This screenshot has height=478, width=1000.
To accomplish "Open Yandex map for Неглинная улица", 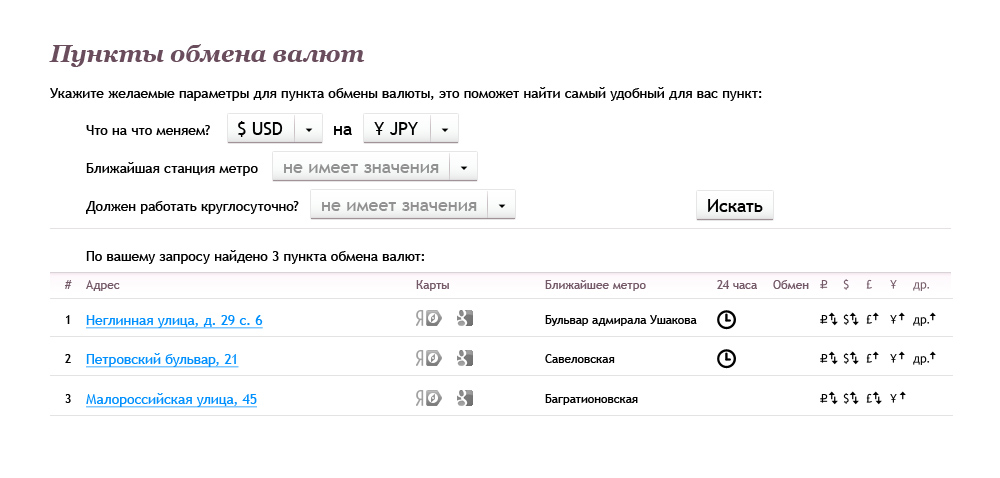I will (428, 319).
